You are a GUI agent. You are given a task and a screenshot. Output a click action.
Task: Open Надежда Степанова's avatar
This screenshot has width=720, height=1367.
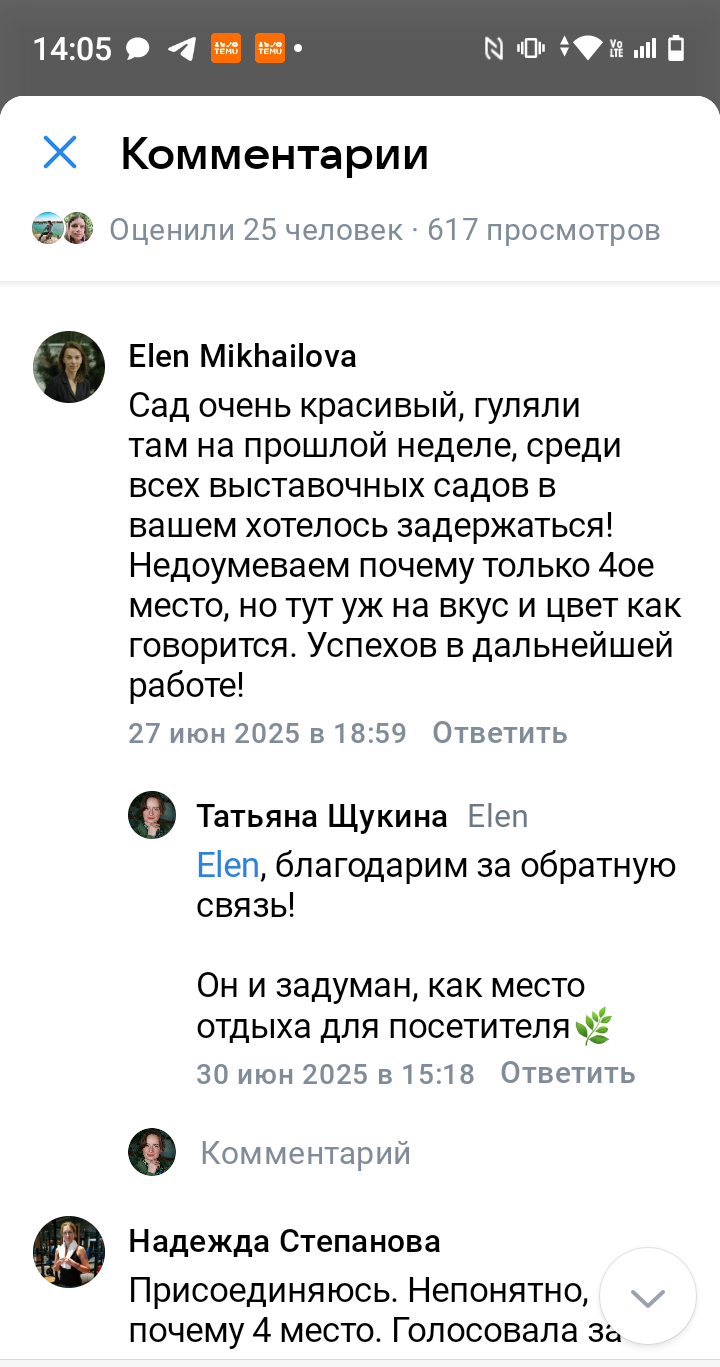69,1251
